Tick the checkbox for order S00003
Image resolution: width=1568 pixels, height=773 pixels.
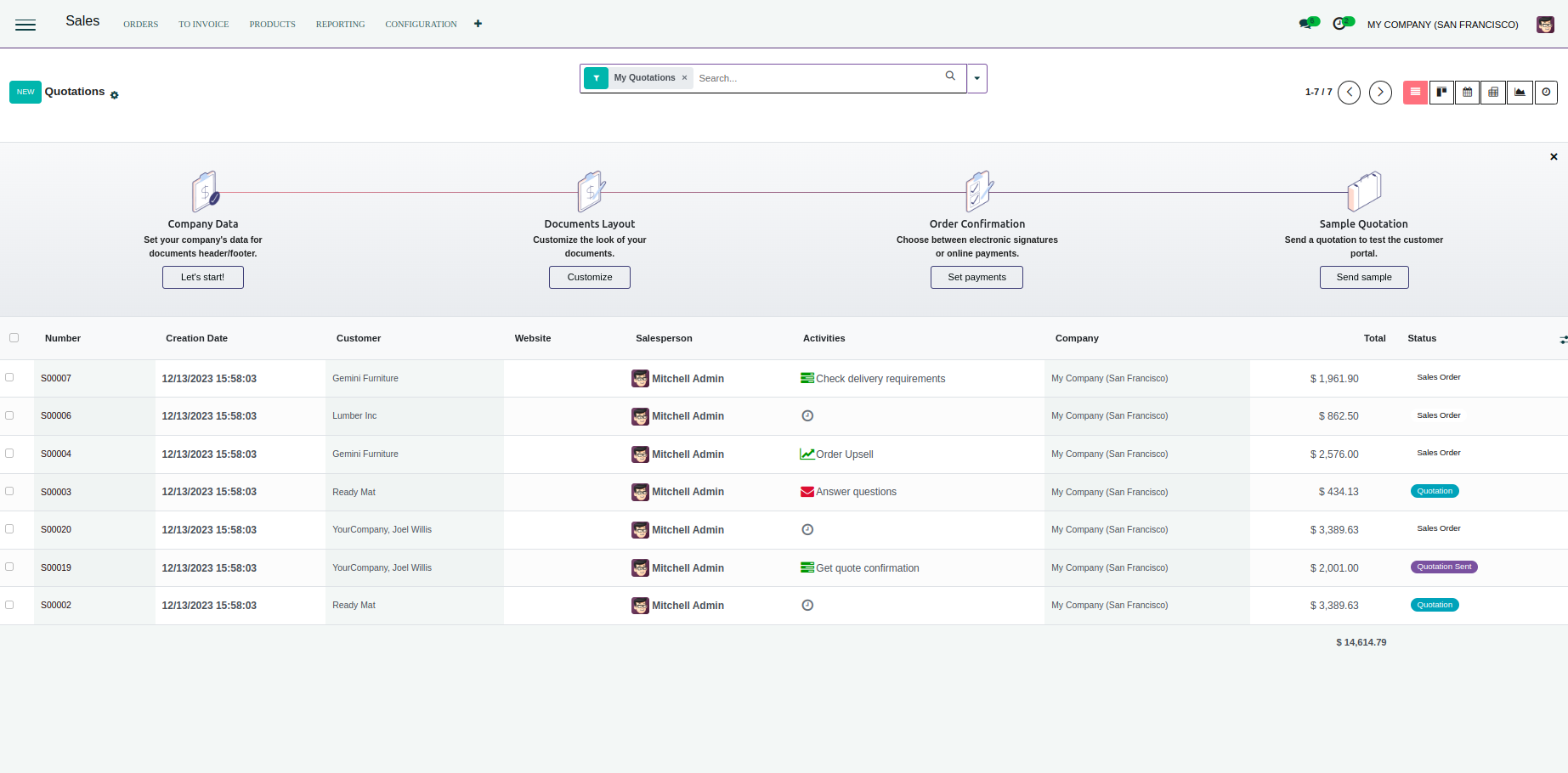10,491
